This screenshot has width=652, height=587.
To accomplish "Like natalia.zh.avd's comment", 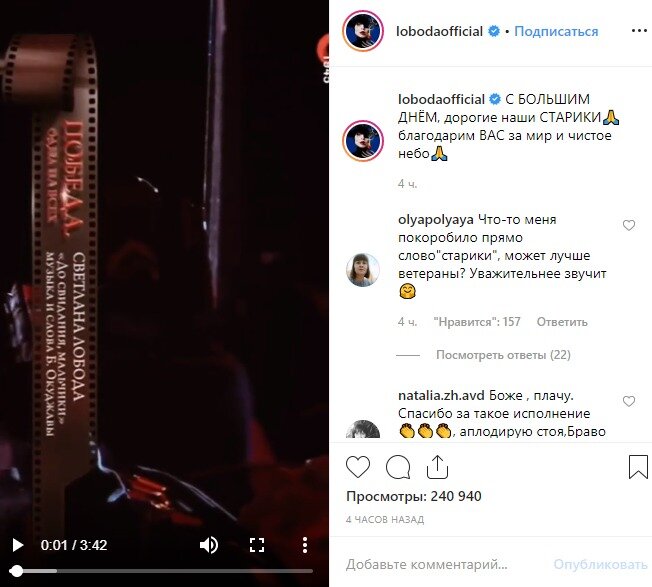I will (629, 401).
